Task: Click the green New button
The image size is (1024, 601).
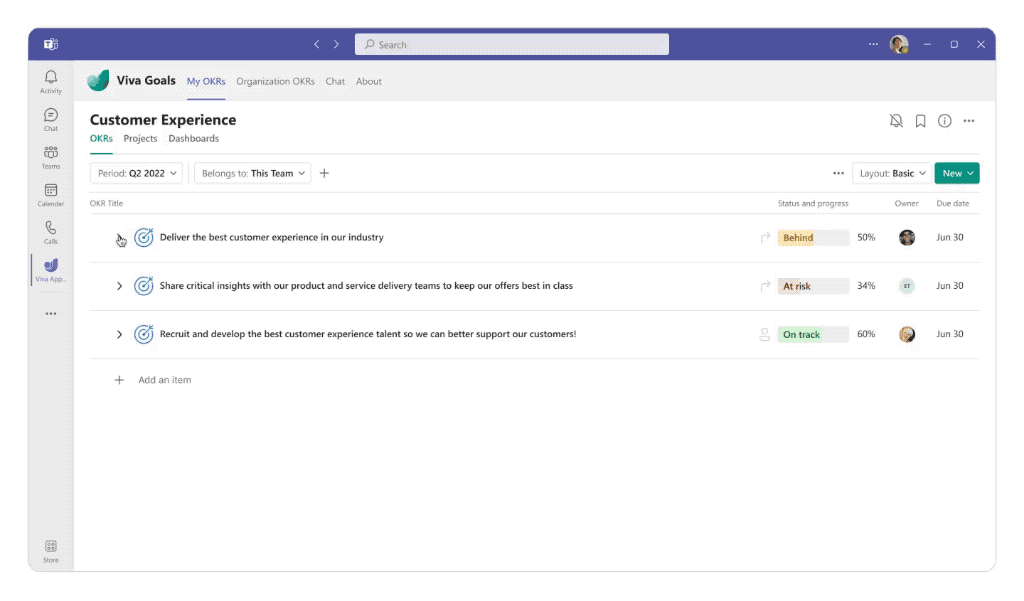Action: coord(956,172)
